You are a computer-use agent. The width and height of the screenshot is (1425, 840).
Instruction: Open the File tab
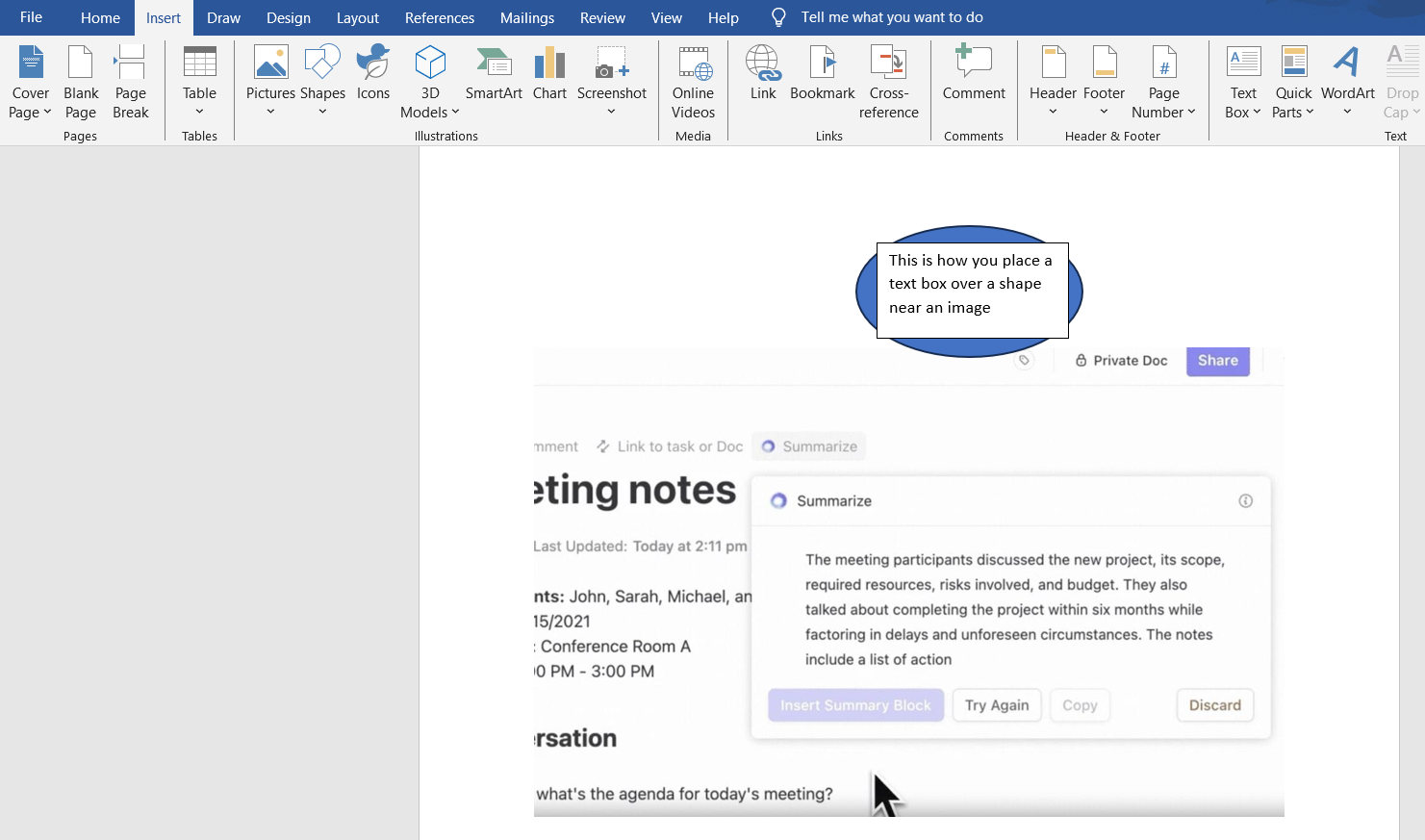click(x=31, y=17)
